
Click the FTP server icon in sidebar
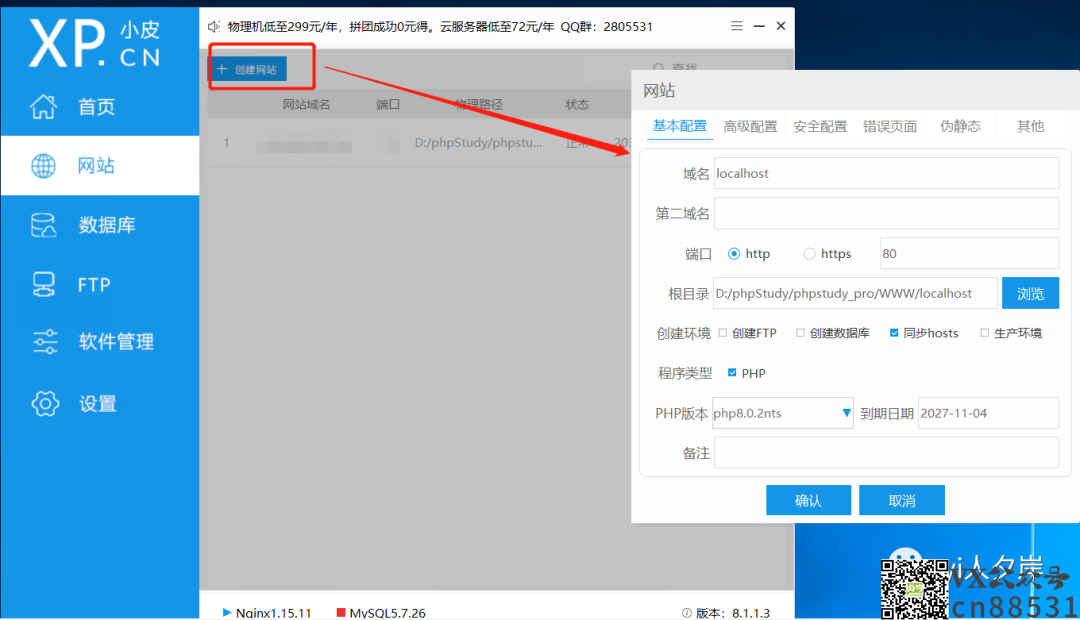coord(43,285)
